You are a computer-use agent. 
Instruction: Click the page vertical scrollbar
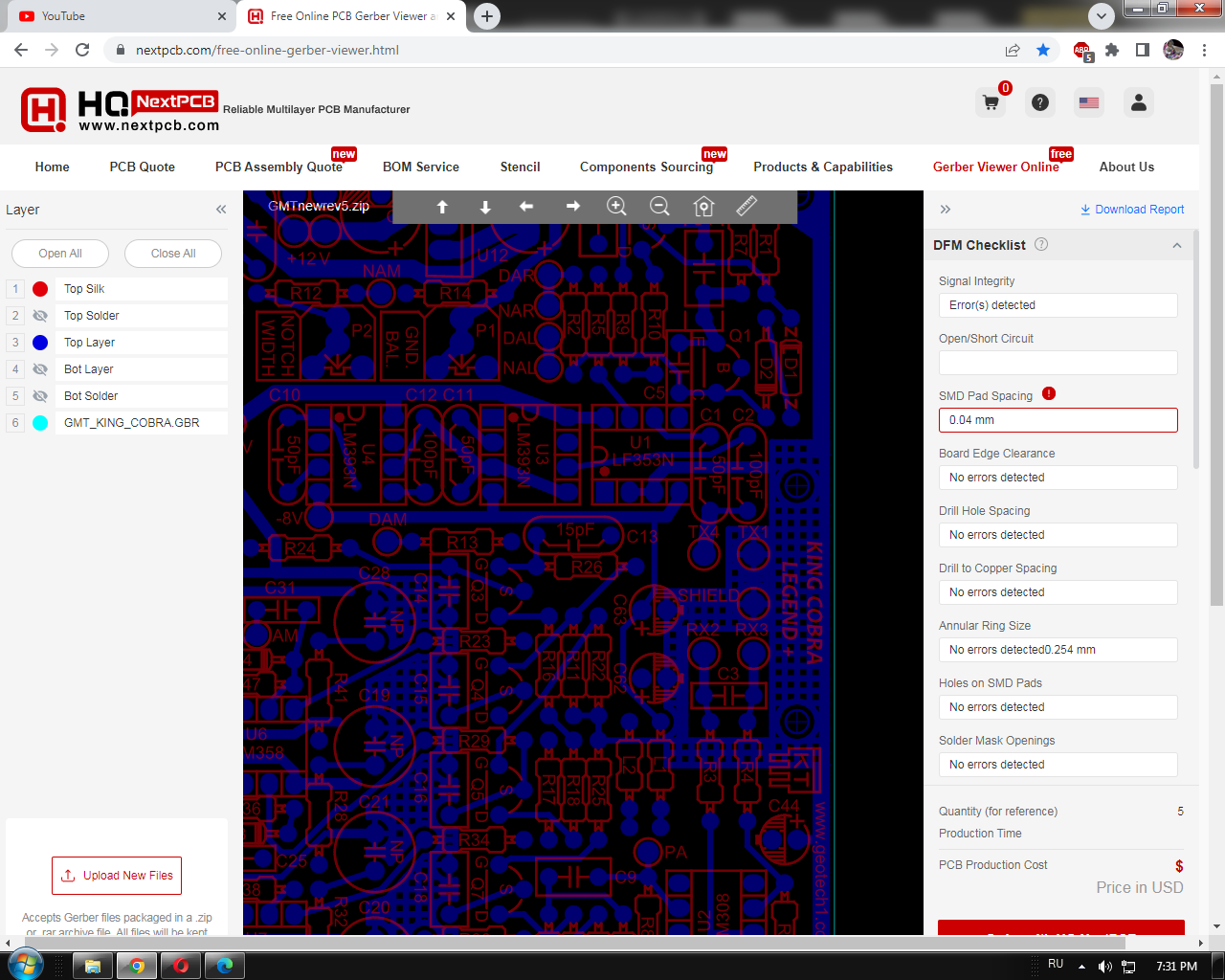tap(1217, 345)
